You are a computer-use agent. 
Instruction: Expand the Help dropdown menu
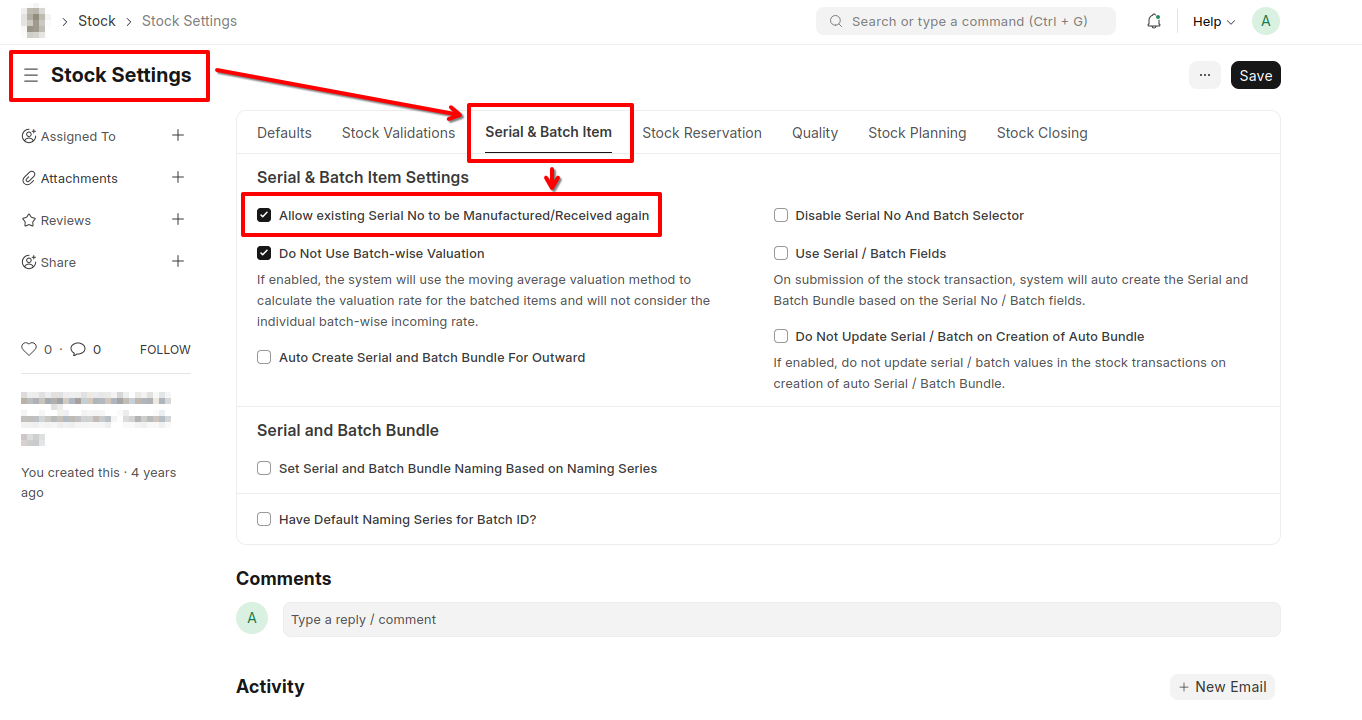tap(1213, 22)
